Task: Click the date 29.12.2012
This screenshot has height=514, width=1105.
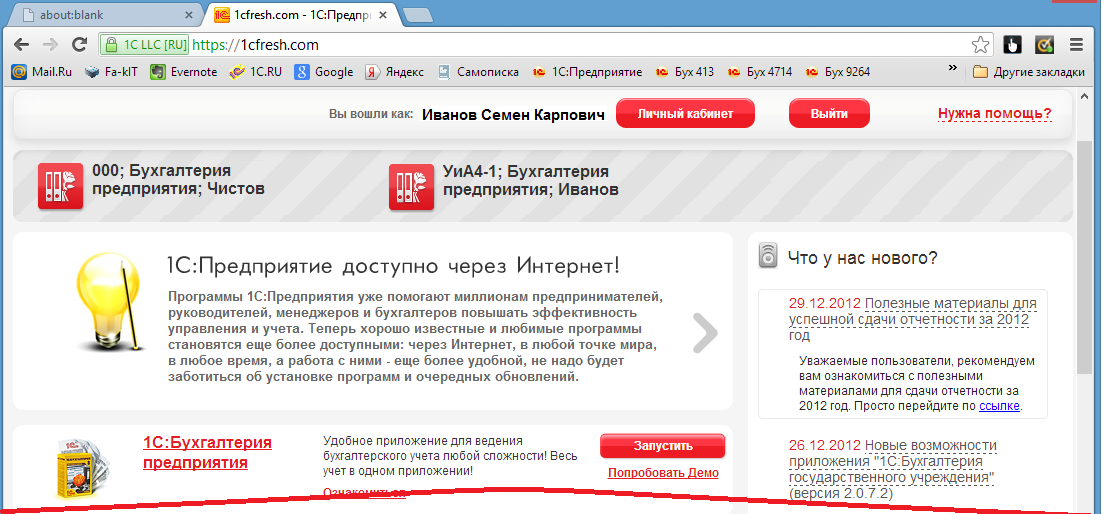Action: tap(825, 304)
